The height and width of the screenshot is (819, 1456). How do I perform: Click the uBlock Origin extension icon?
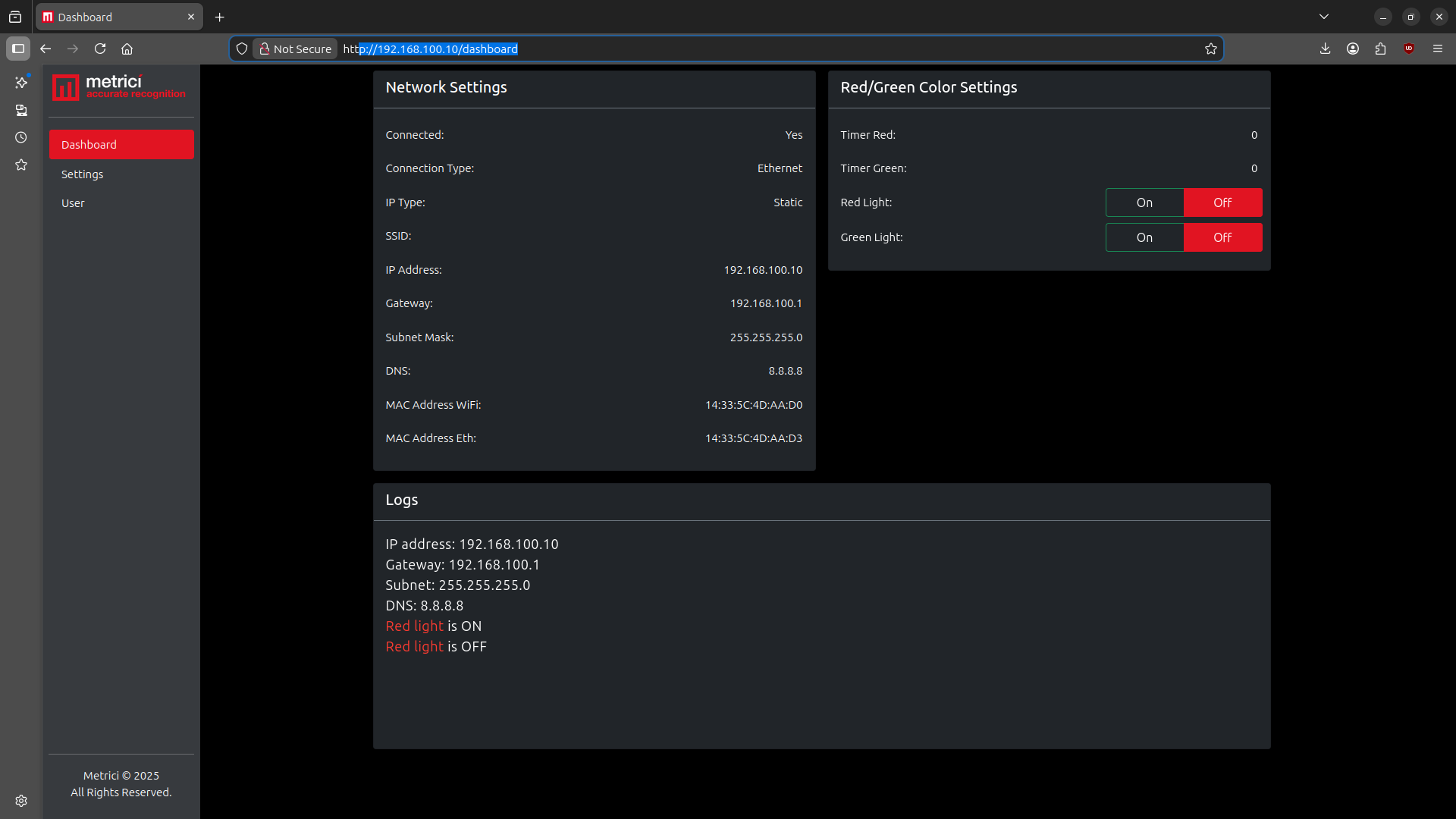(x=1409, y=49)
